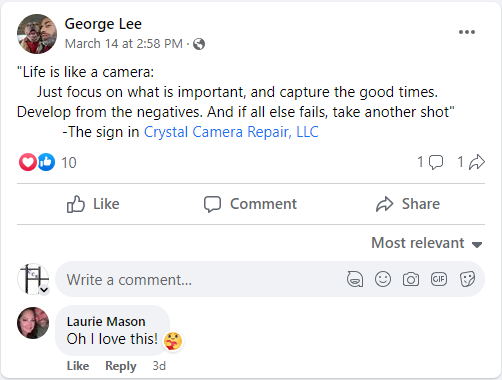Open the emoji picker in comment box
Image resolution: width=502 pixels, height=380 pixels.
click(383, 279)
